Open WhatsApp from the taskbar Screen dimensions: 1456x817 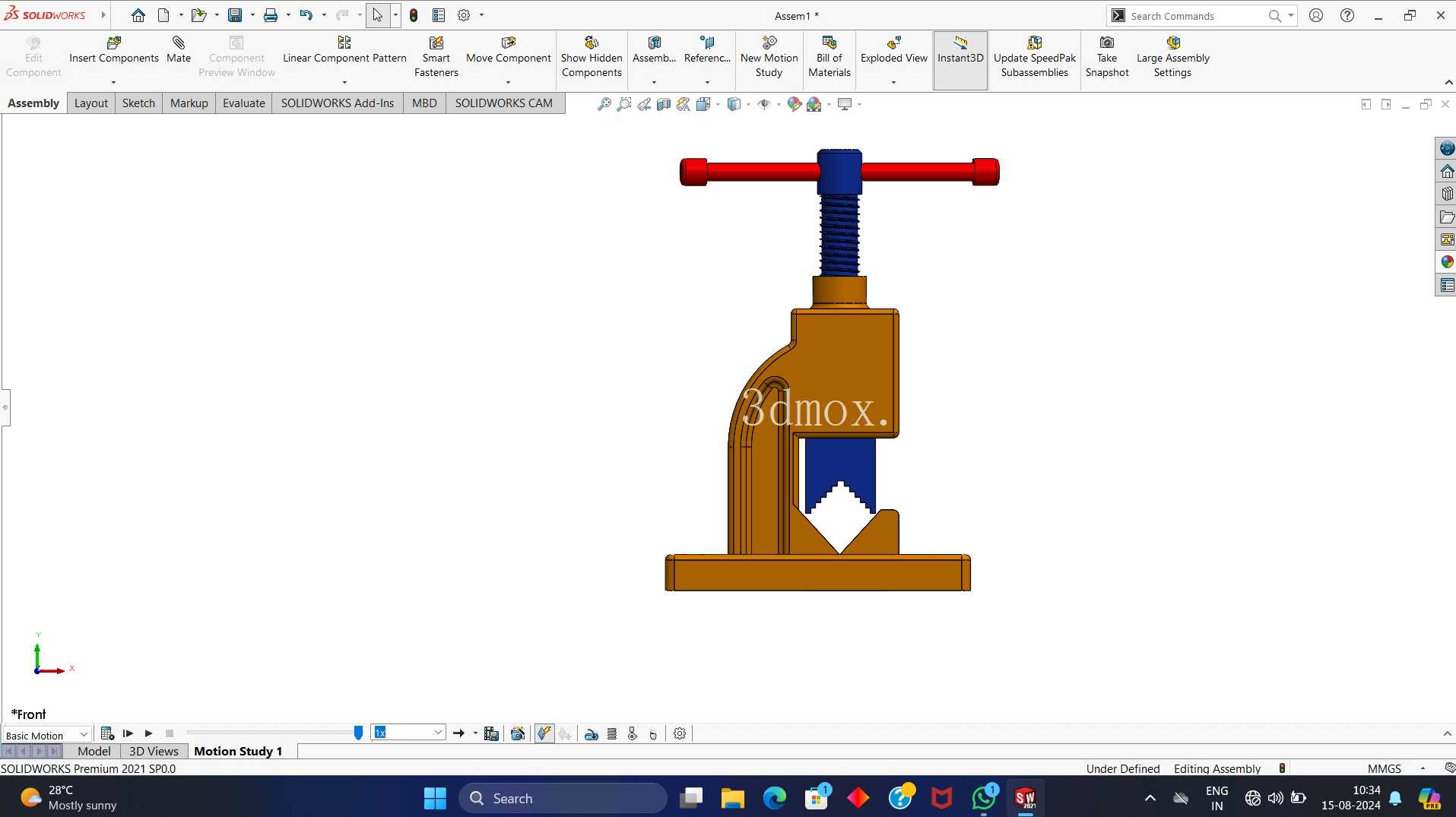[983, 798]
